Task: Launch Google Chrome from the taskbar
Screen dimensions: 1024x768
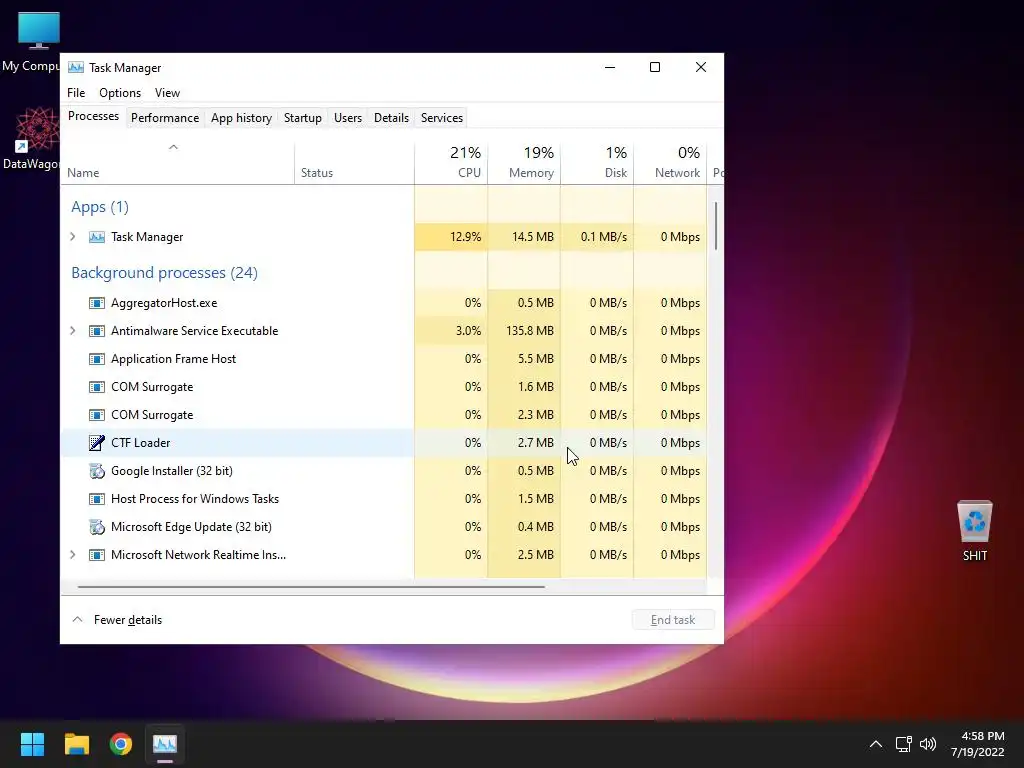Action: coord(121,744)
